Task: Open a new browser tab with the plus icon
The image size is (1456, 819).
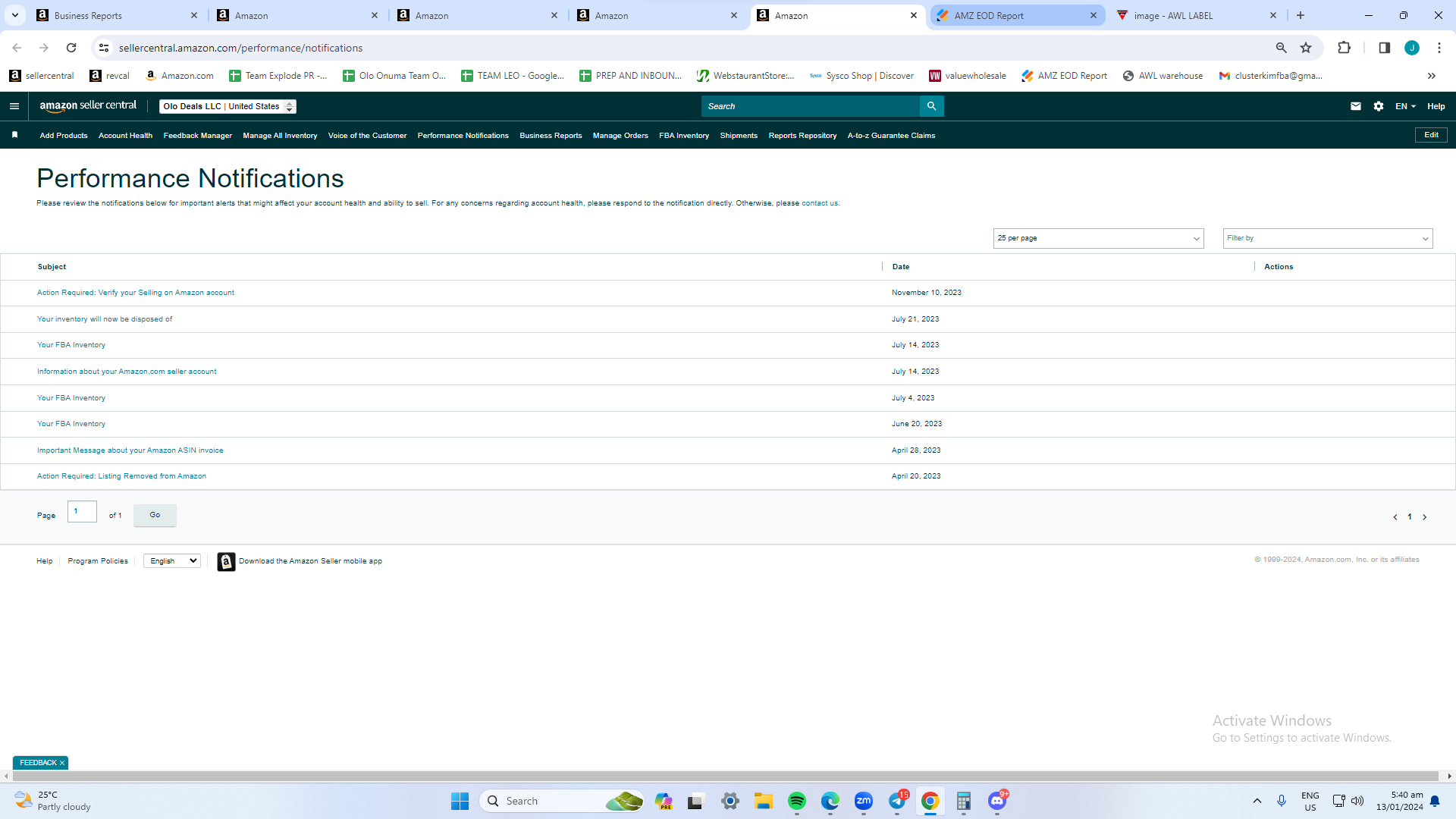Action: click(1301, 15)
